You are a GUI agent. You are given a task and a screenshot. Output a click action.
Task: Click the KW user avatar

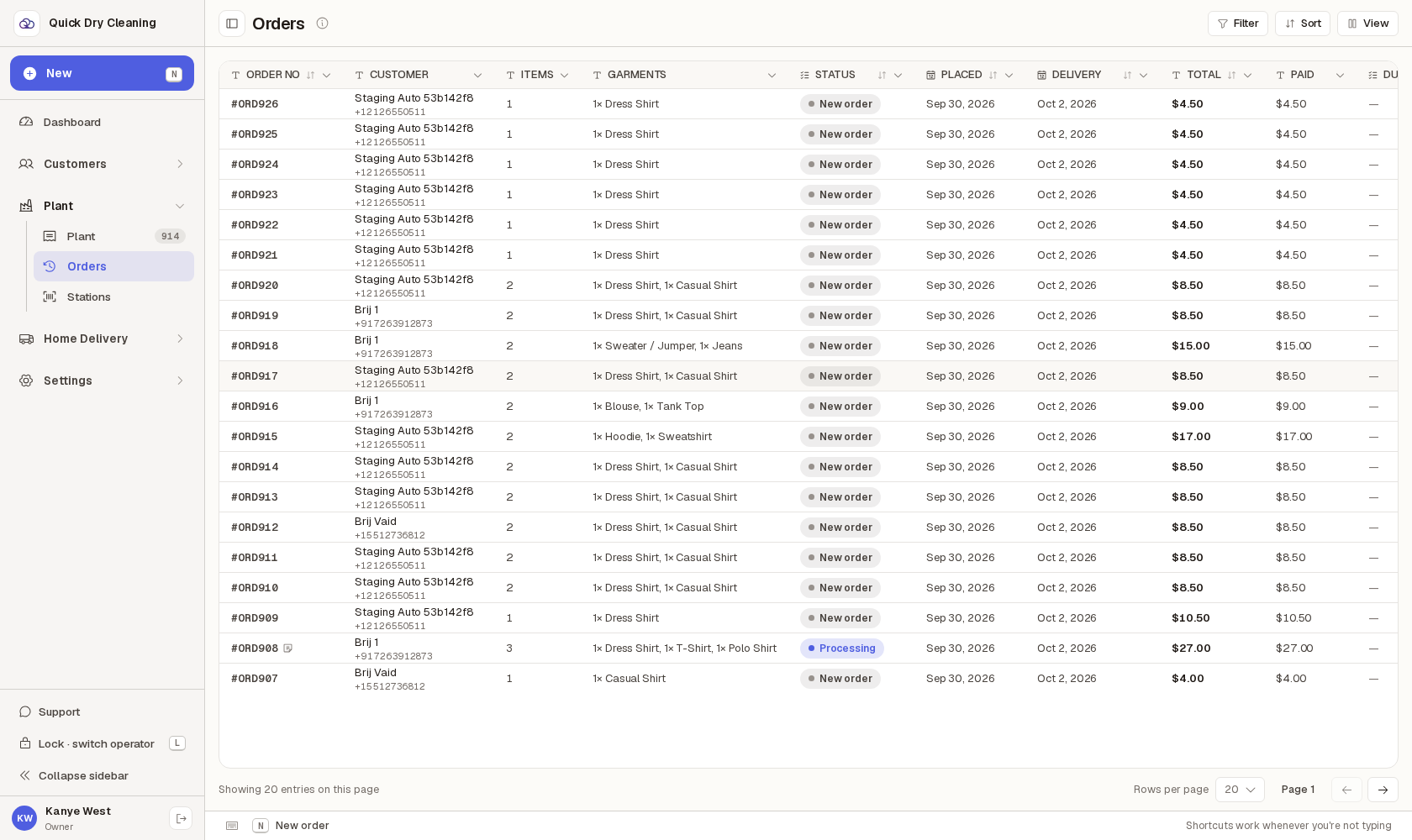24,818
